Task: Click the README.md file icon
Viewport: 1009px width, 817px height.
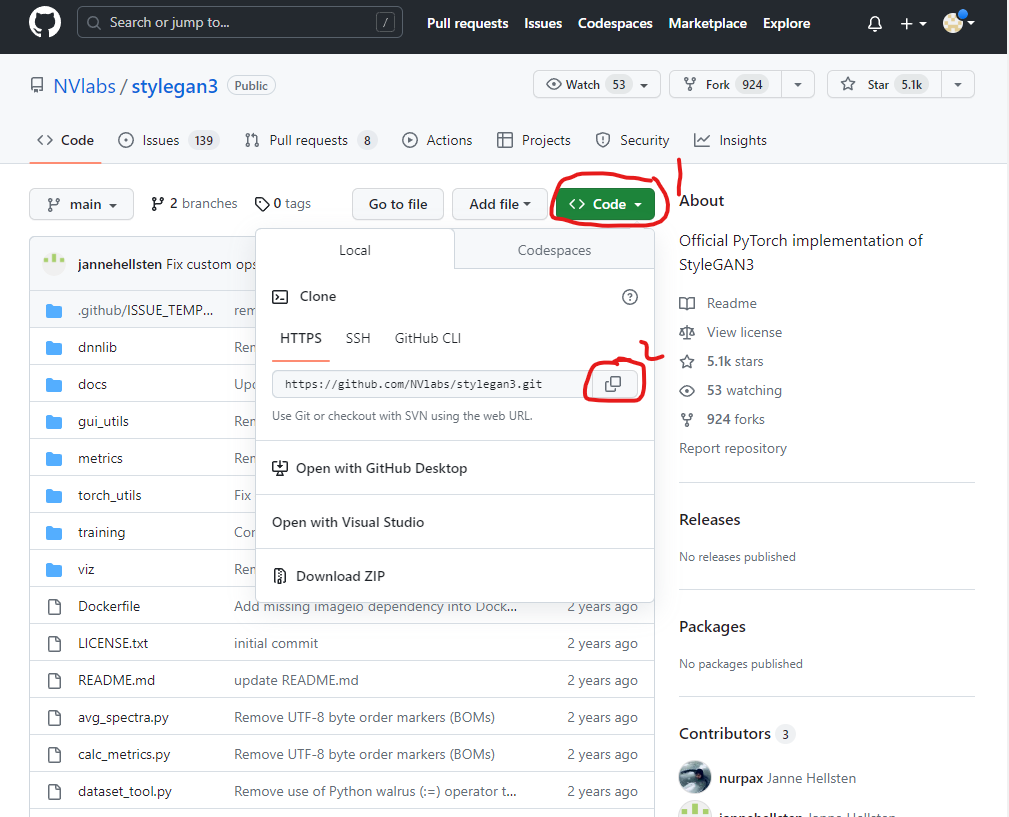Action: click(x=55, y=681)
